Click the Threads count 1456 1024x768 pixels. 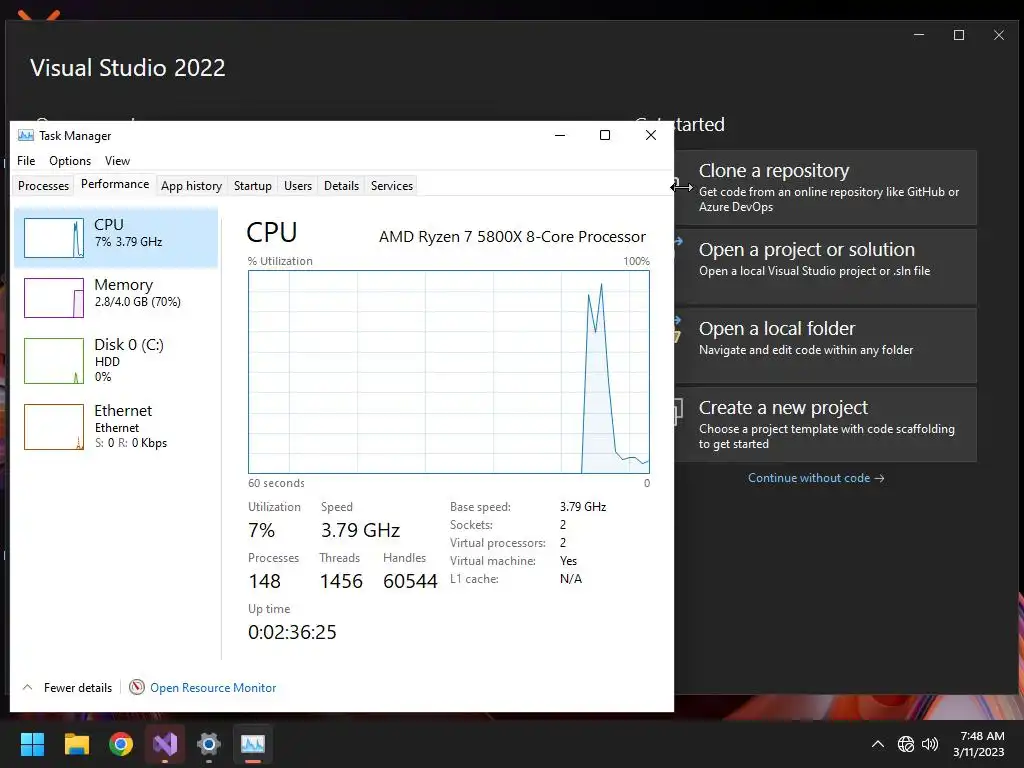tap(341, 581)
